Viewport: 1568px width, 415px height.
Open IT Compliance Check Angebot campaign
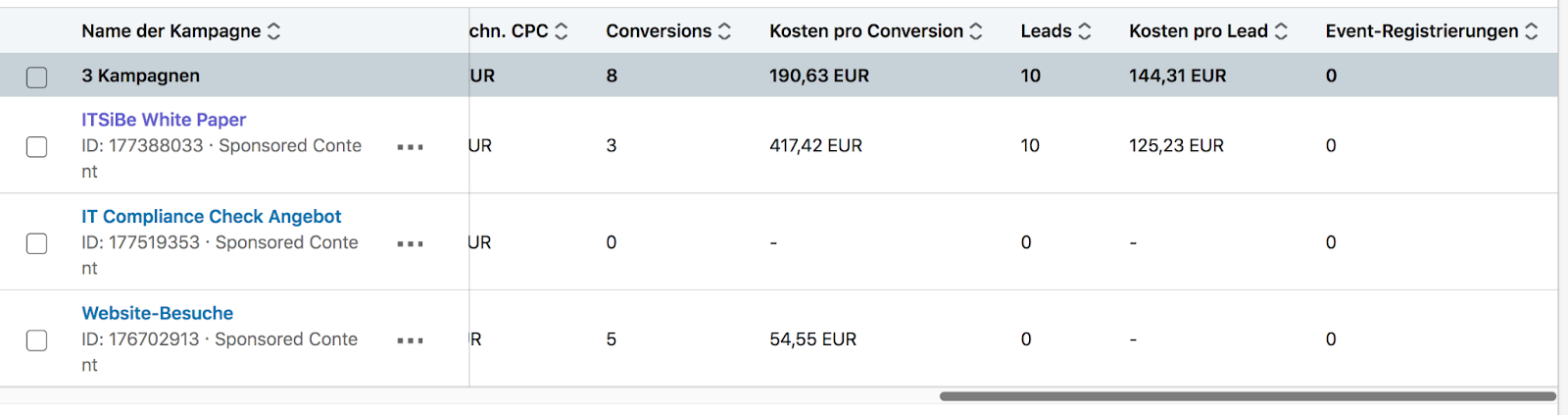(211, 217)
